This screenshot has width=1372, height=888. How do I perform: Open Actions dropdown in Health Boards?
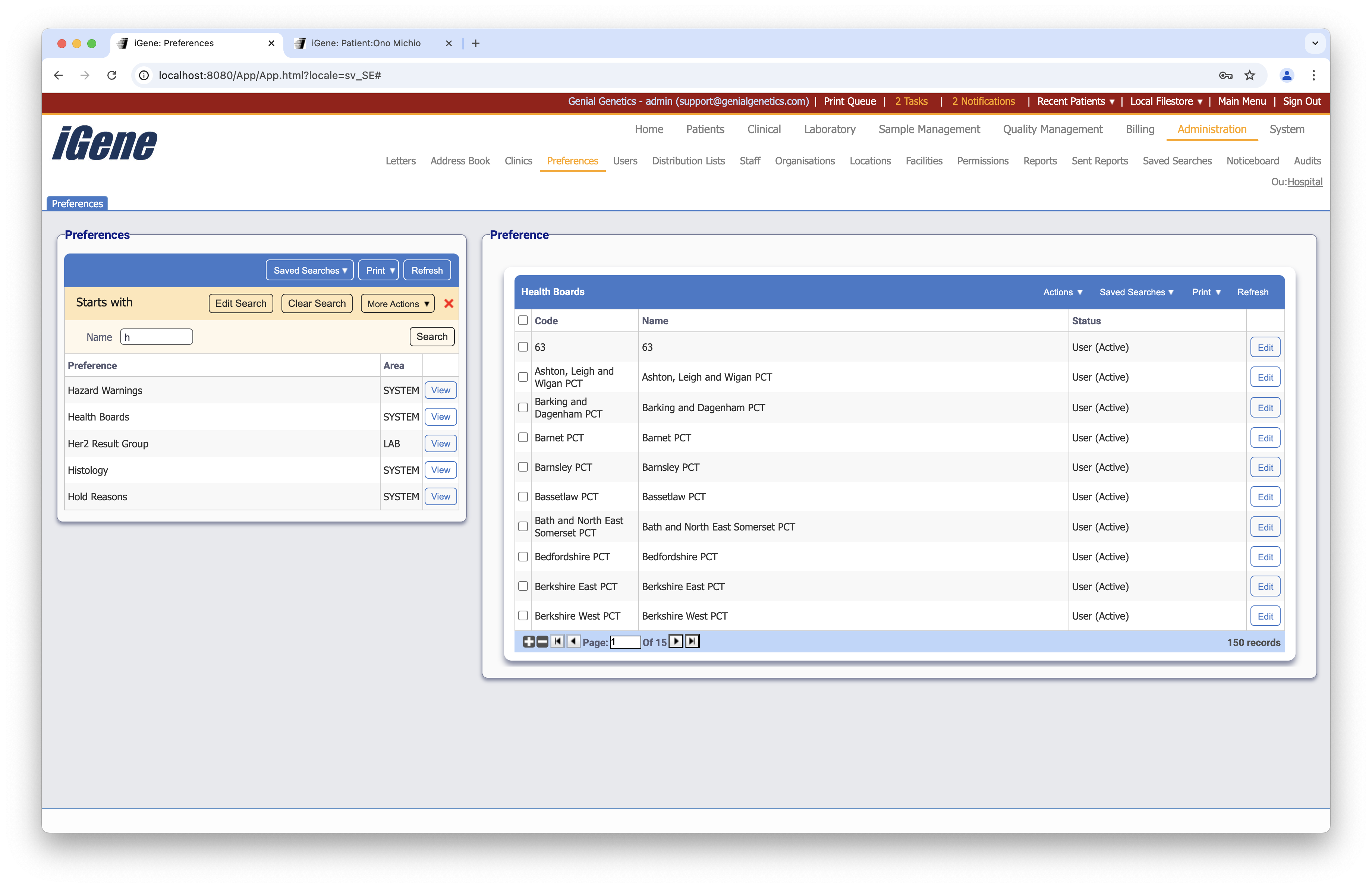coord(1063,292)
